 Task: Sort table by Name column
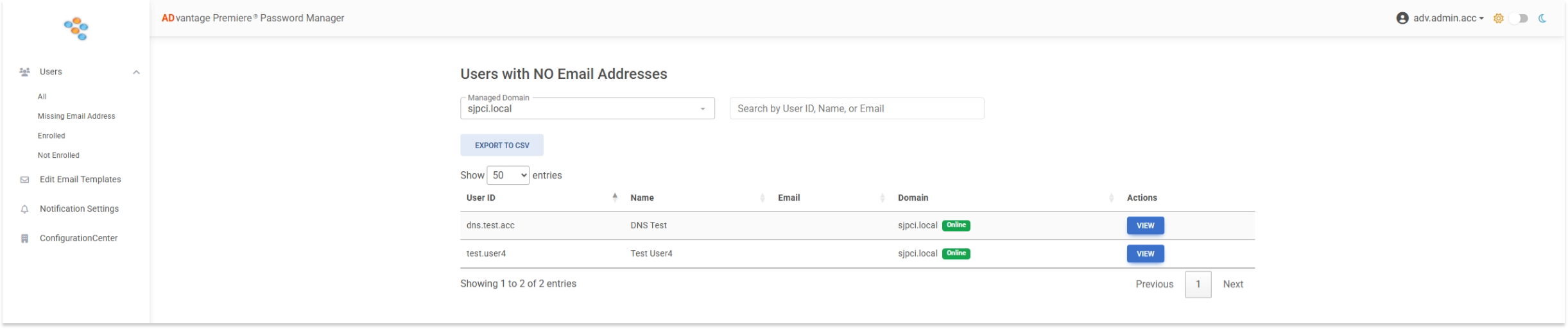tap(698, 198)
